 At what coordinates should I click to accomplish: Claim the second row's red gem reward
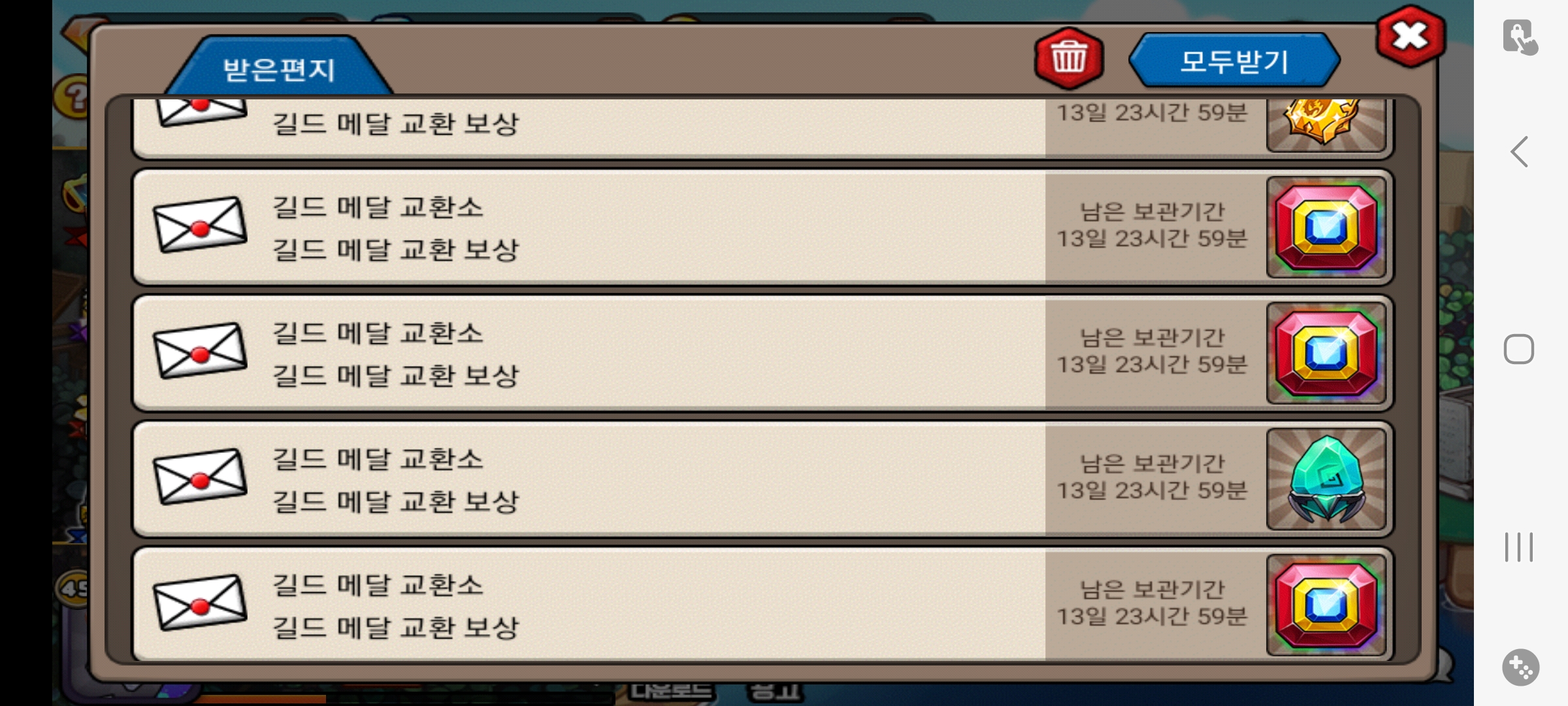(x=1326, y=227)
